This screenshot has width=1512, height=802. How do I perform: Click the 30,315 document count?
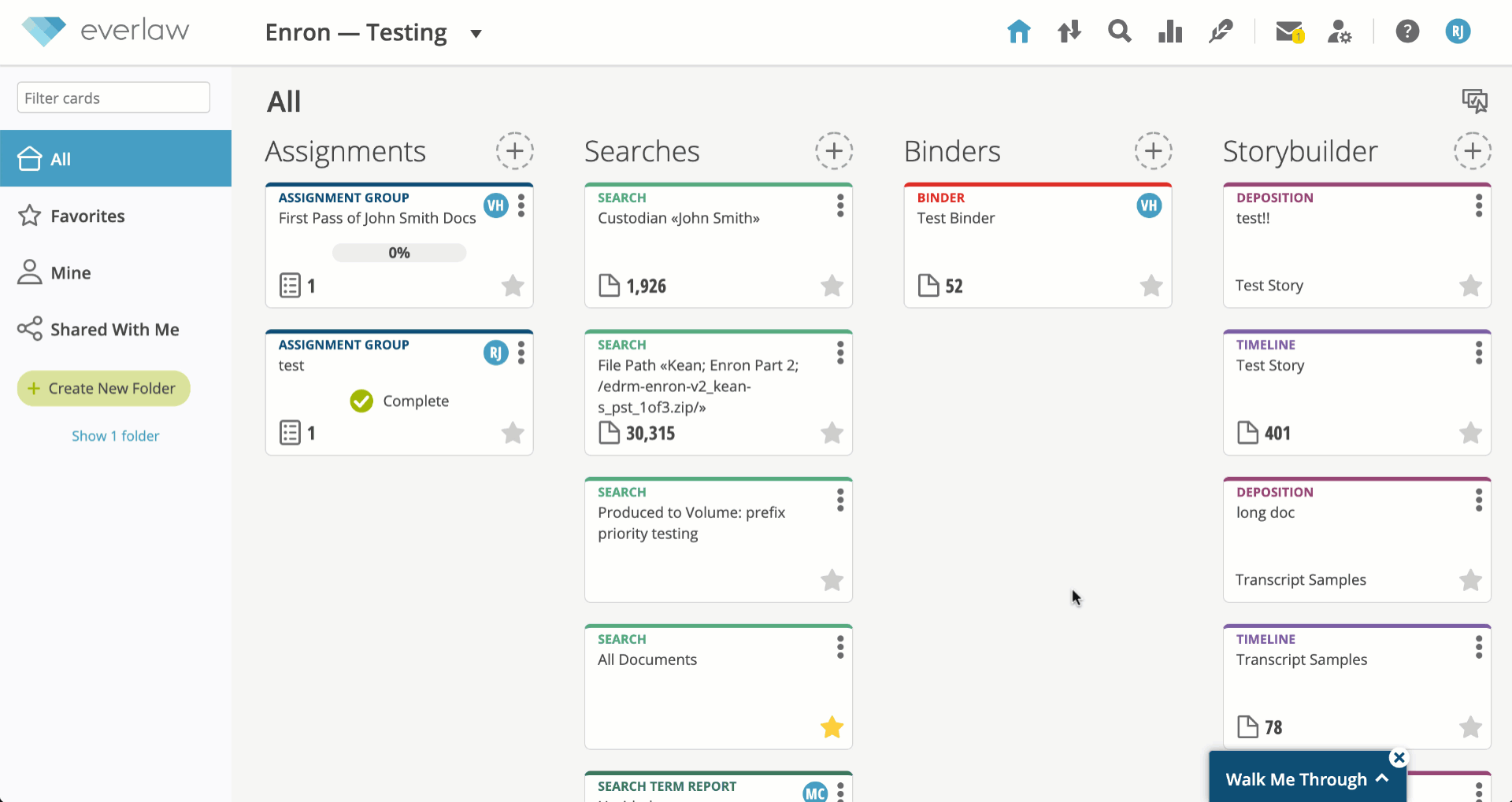(x=637, y=433)
